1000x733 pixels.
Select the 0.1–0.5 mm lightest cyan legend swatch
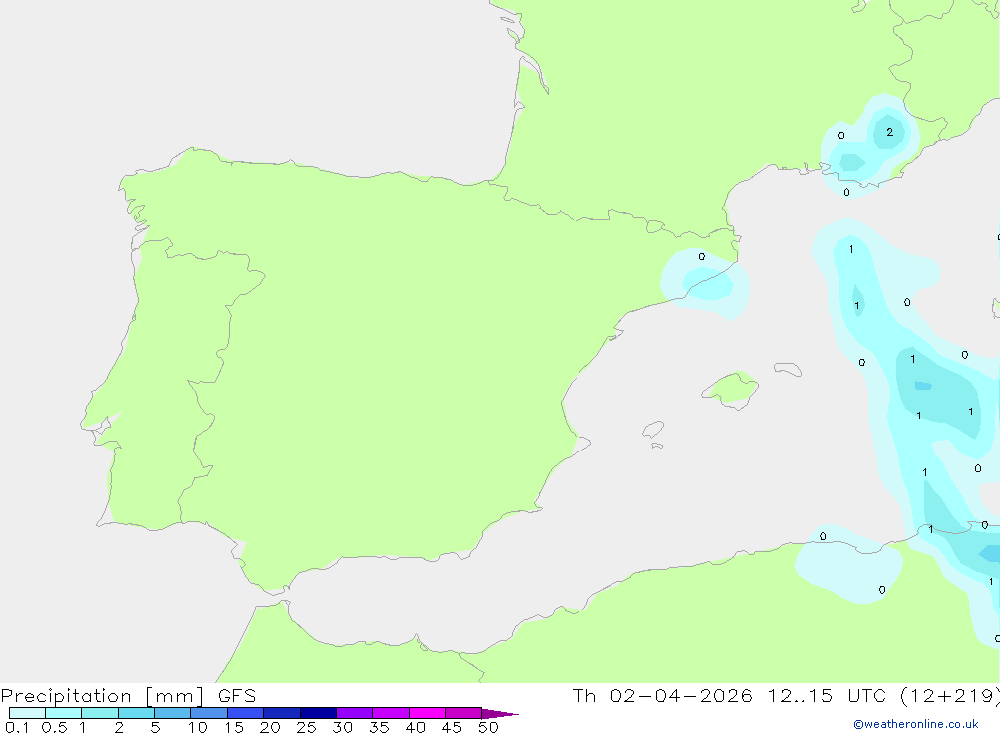pyautogui.click(x=27, y=713)
